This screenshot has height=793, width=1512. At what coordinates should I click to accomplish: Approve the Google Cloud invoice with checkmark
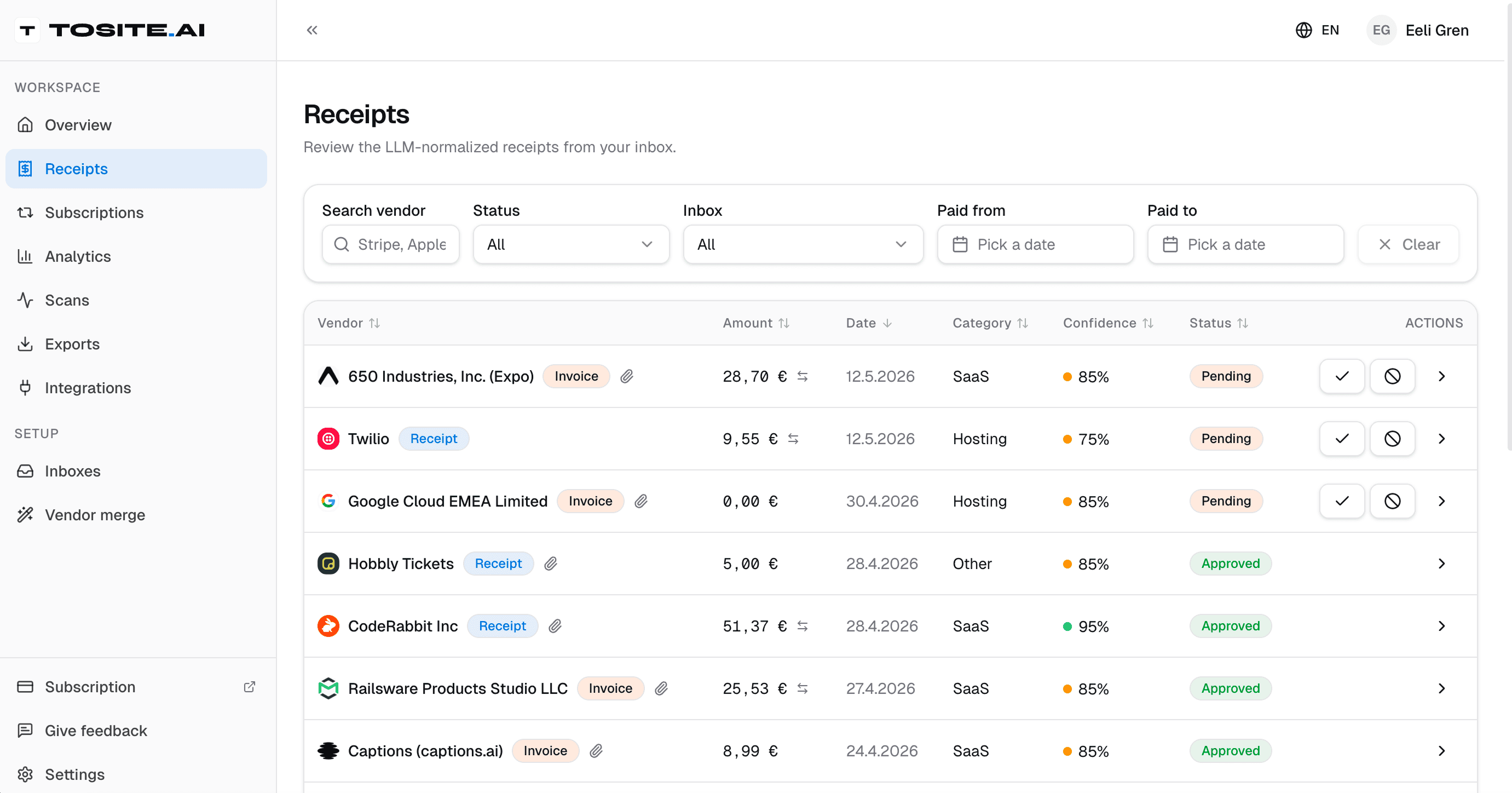pyautogui.click(x=1342, y=501)
